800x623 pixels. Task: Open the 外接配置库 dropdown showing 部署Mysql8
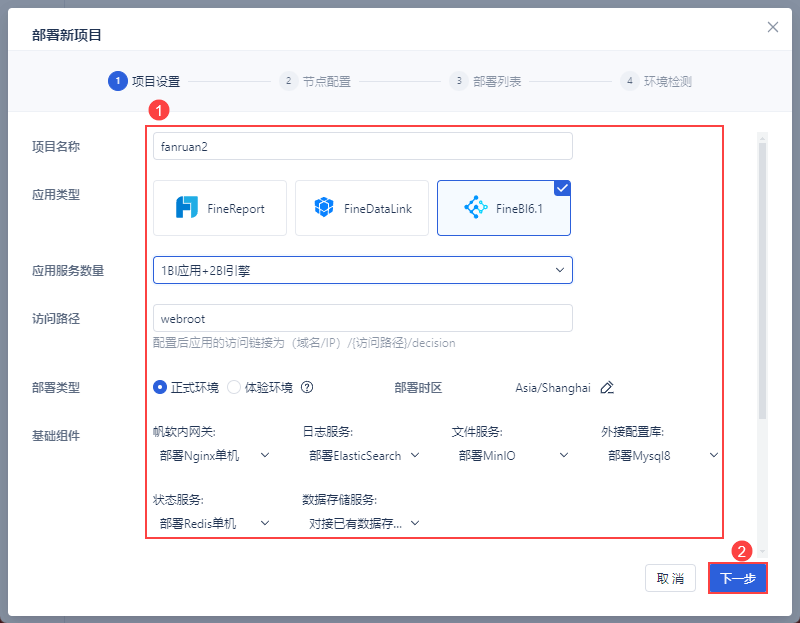point(662,455)
